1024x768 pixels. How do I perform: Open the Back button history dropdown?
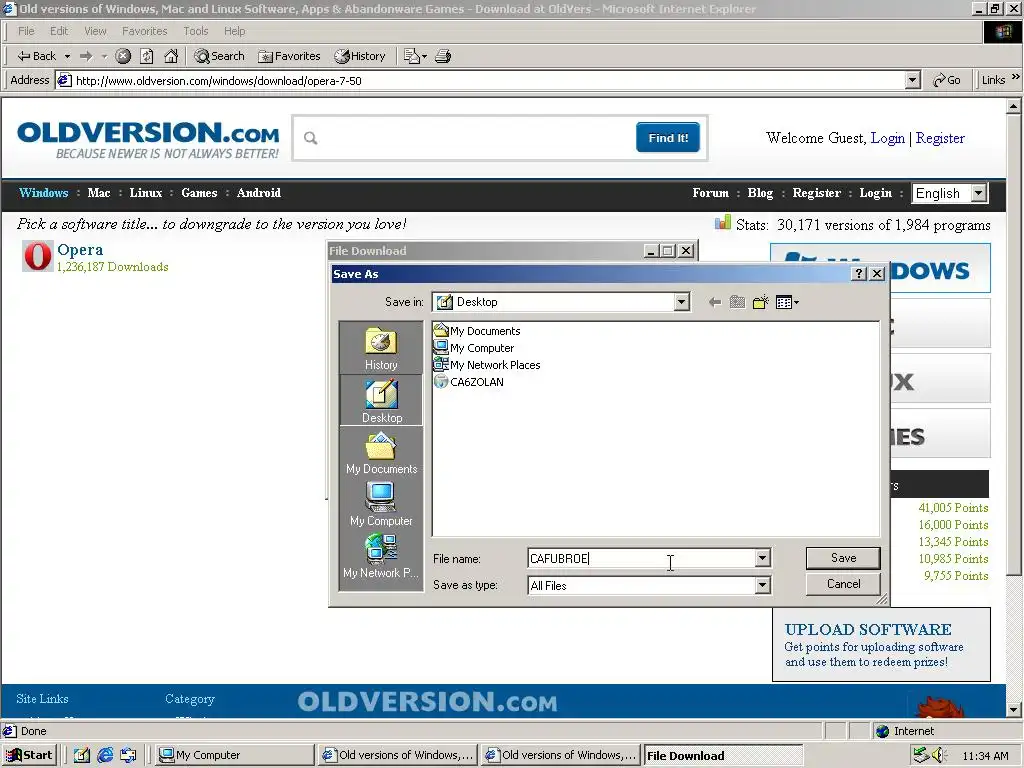click(x=67, y=56)
